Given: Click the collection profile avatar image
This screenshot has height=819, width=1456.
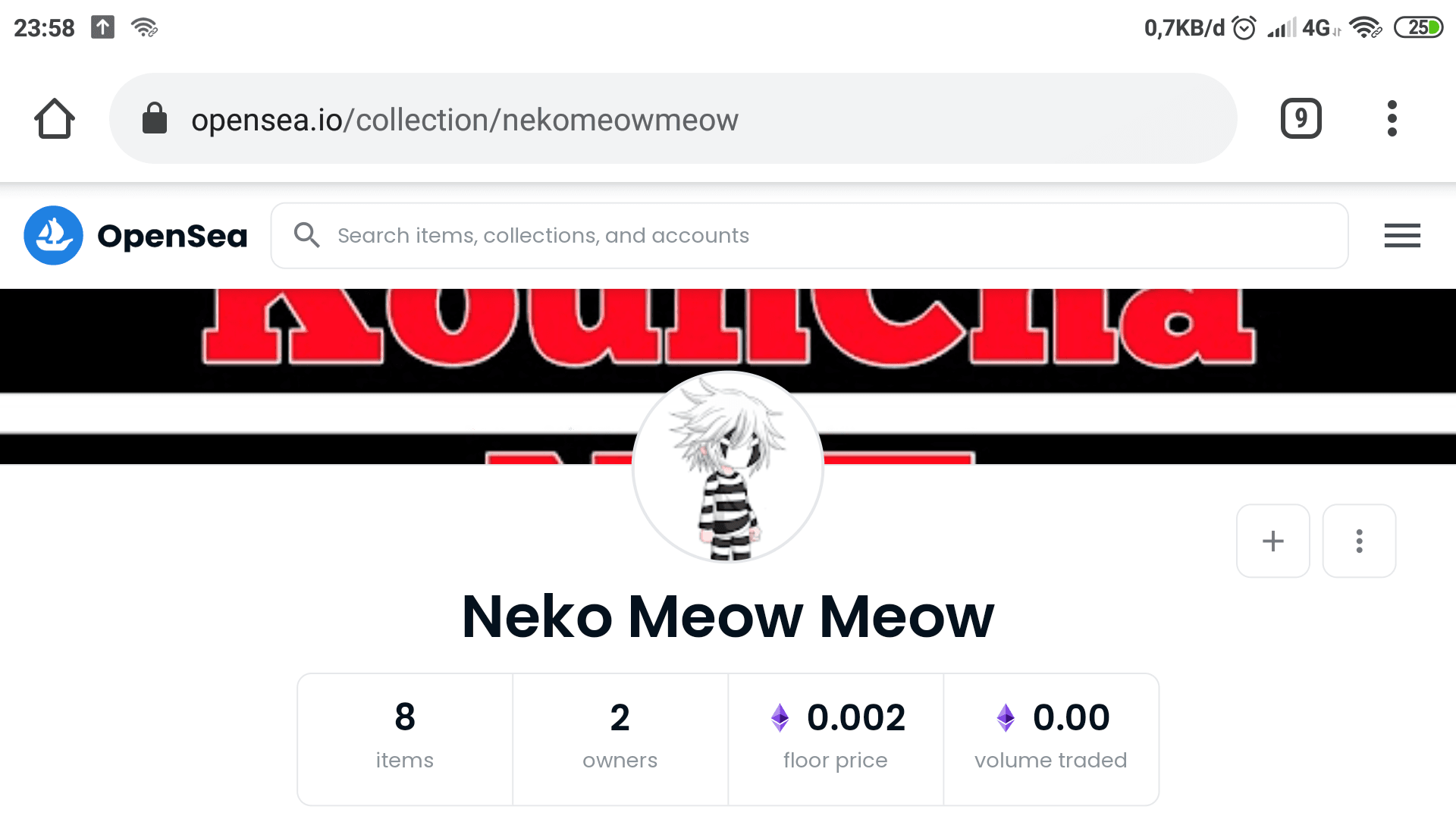Looking at the screenshot, I should [728, 466].
